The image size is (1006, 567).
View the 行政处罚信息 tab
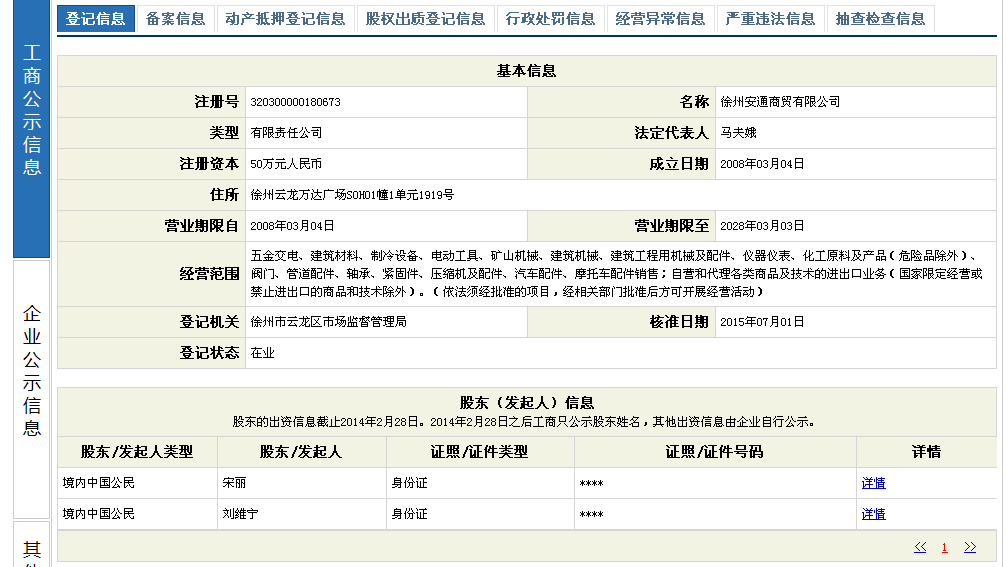point(550,19)
